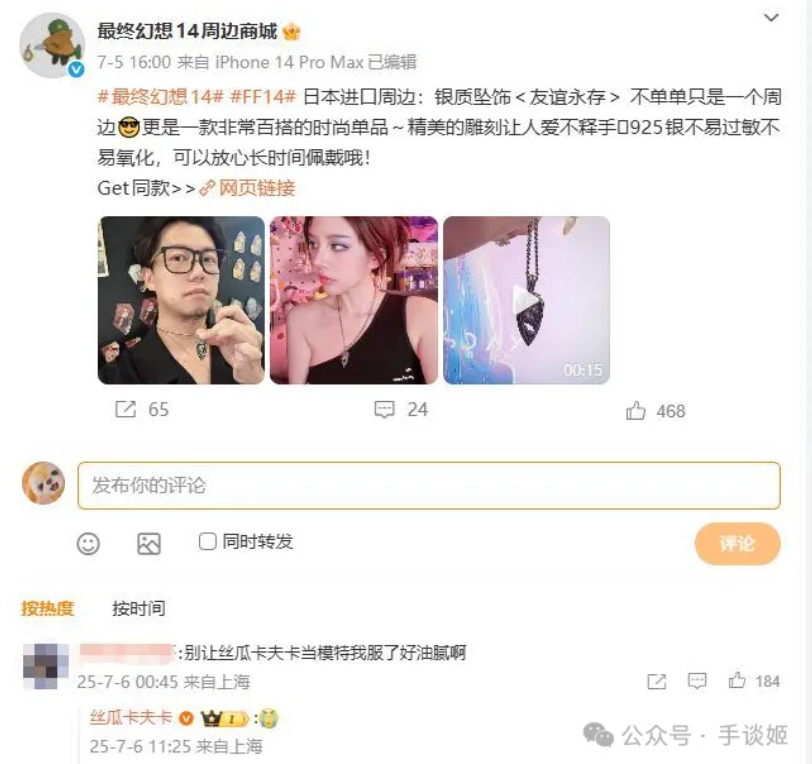This screenshot has width=812, height=764.
Task: Click the repost icon showing 65
Action: tap(125, 409)
